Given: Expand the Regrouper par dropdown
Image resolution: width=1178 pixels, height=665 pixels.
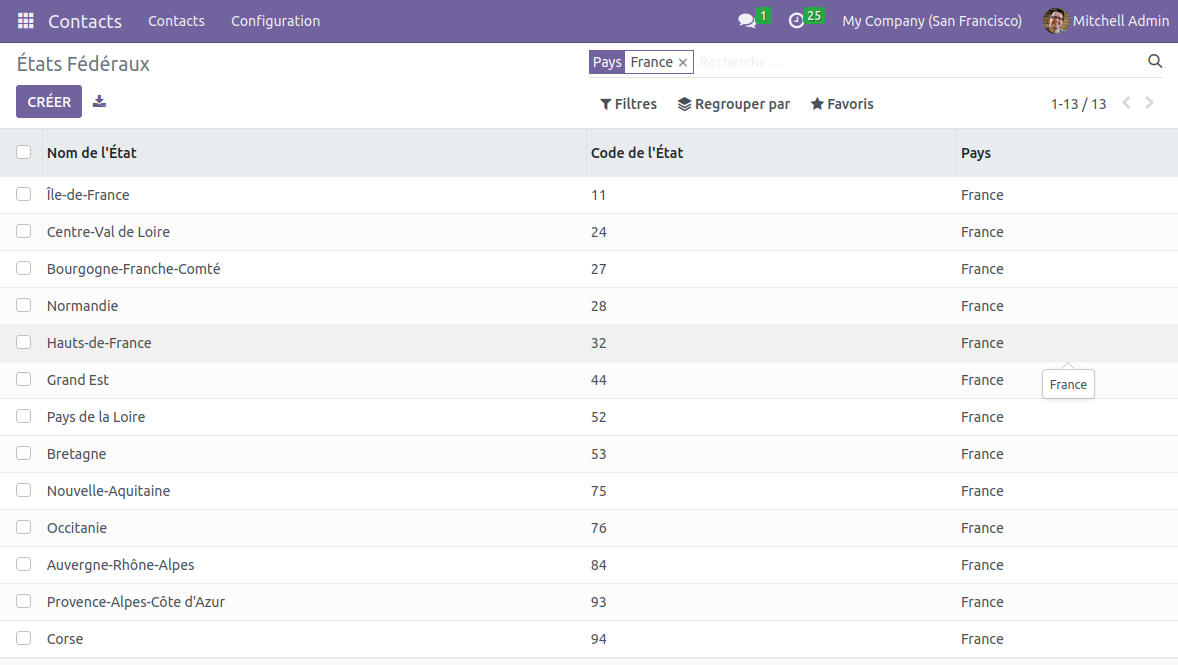Looking at the screenshot, I should pyautogui.click(x=733, y=104).
